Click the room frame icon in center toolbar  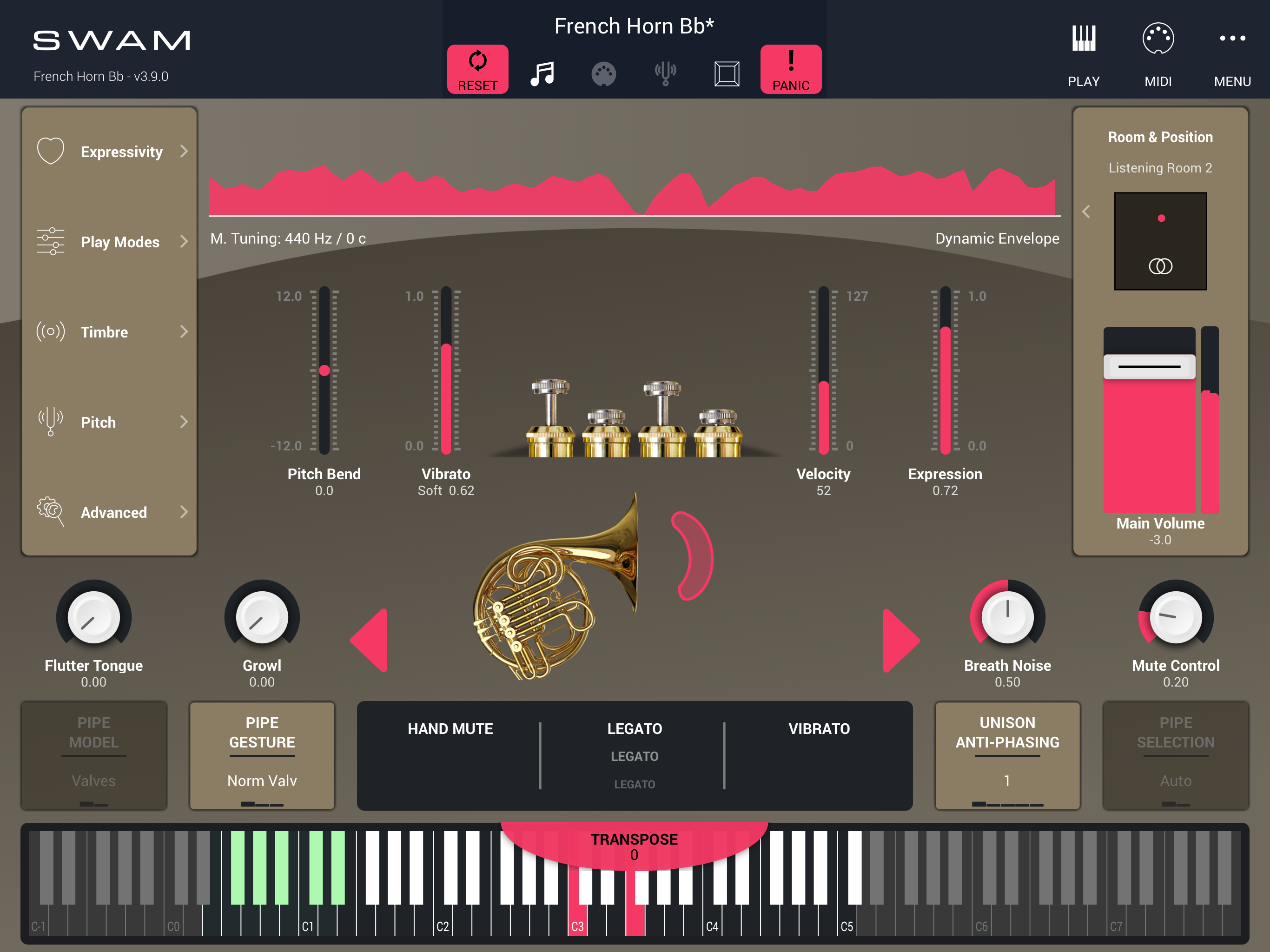pyautogui.click(x=727, y=74)
